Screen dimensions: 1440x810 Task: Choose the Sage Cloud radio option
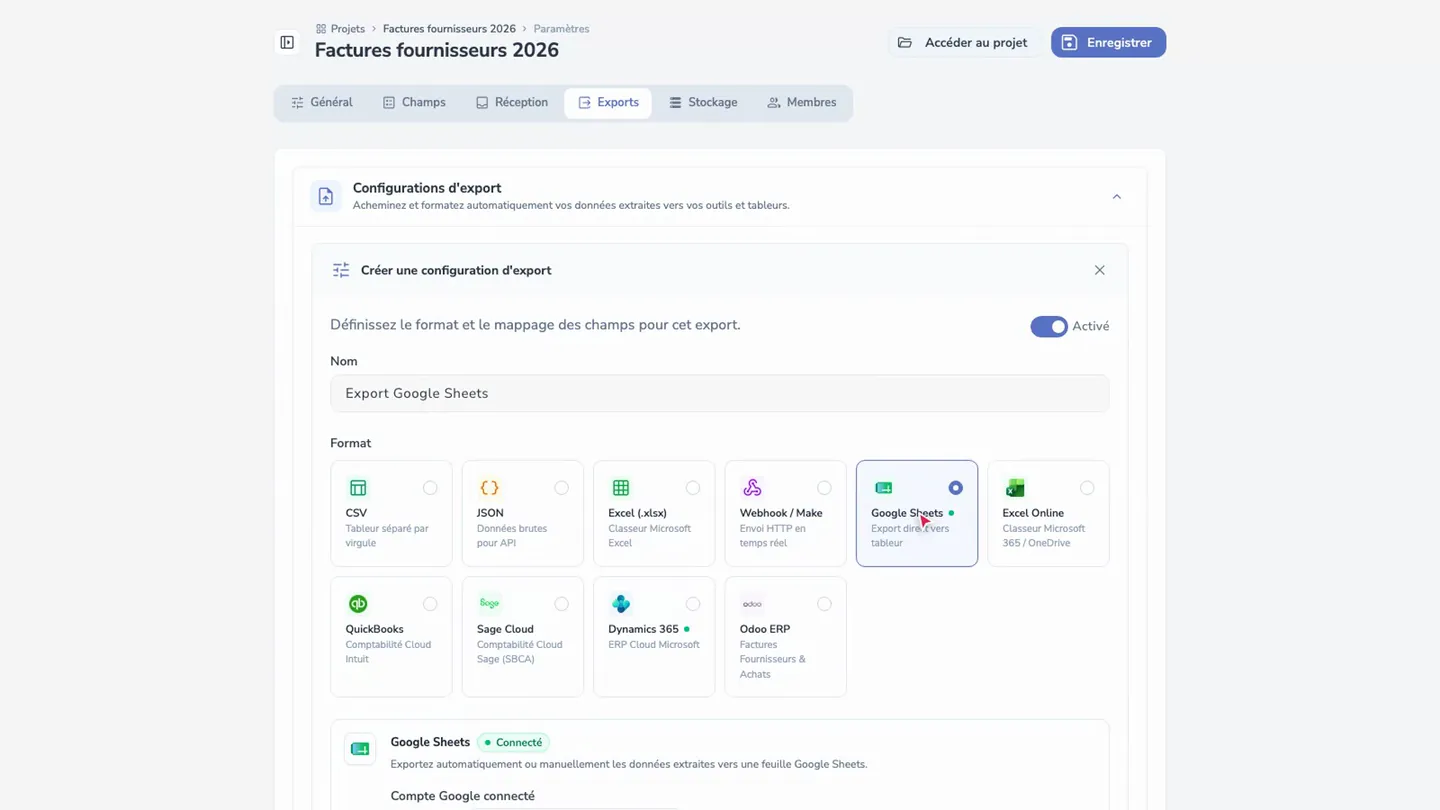click(561, 604)
